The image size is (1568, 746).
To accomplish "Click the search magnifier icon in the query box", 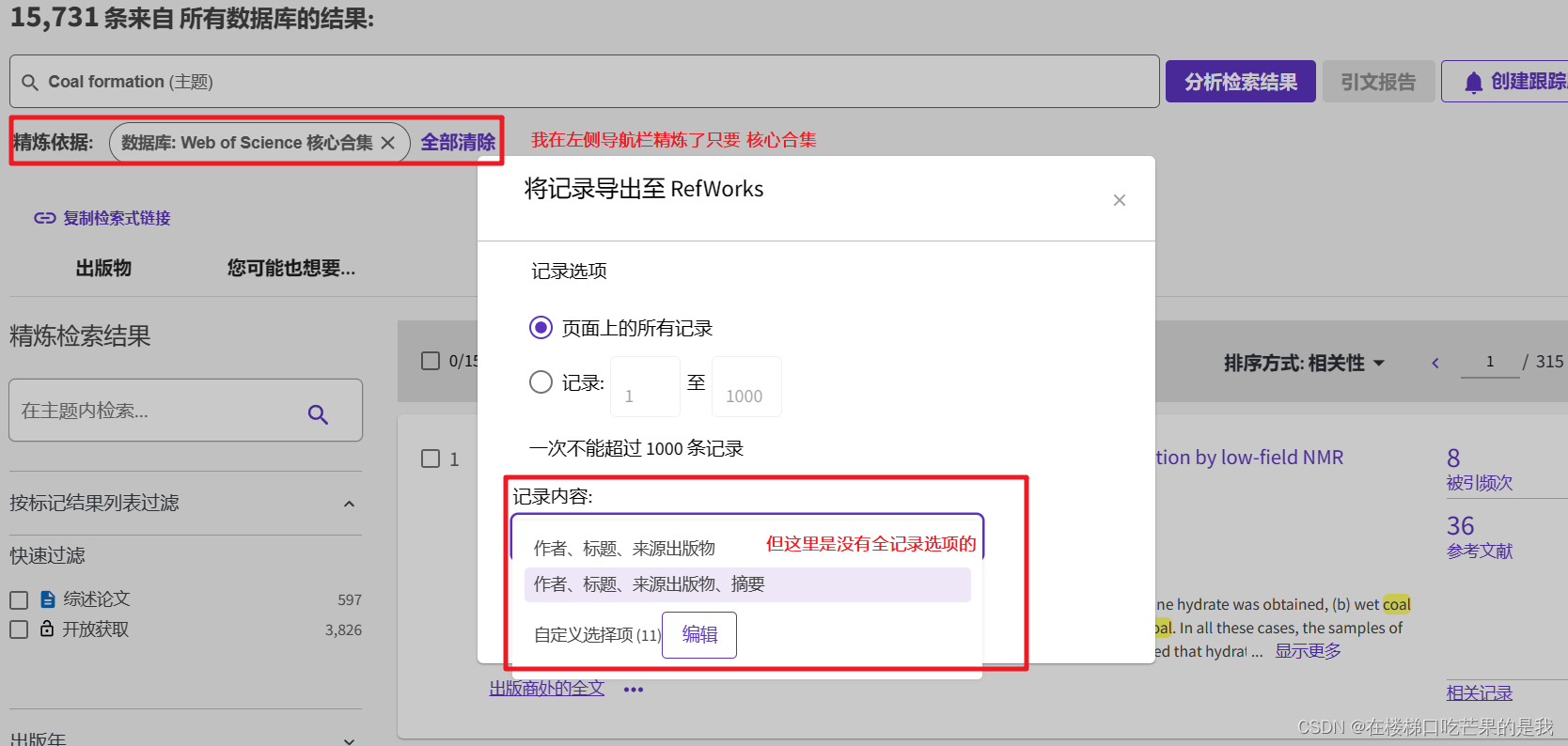I will [x=30, y=83].
